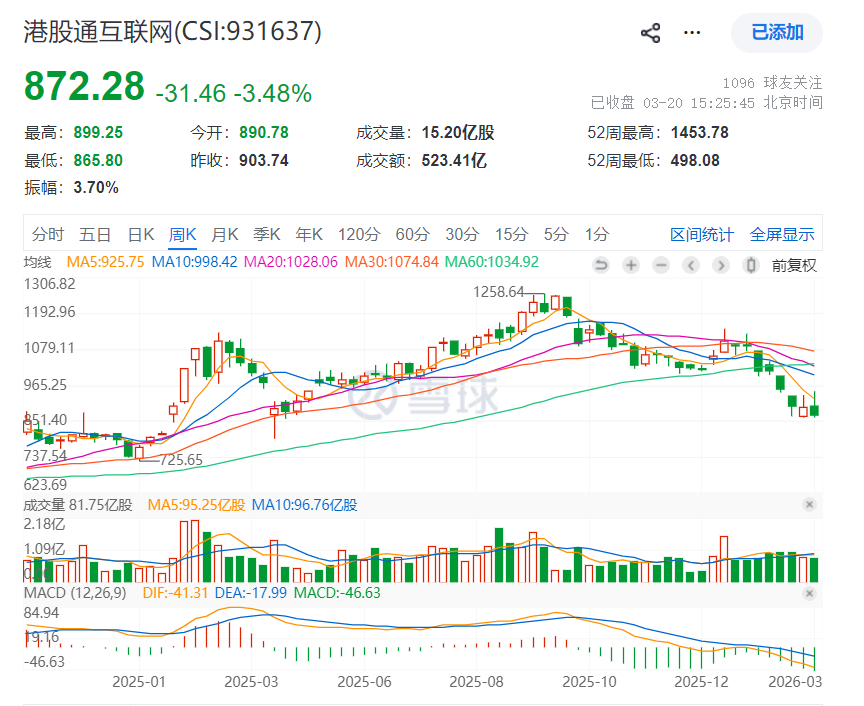Screen dimensions: 864x706
Task: Hide the 成交量 volume sub-panel
Action: [811, 504]
